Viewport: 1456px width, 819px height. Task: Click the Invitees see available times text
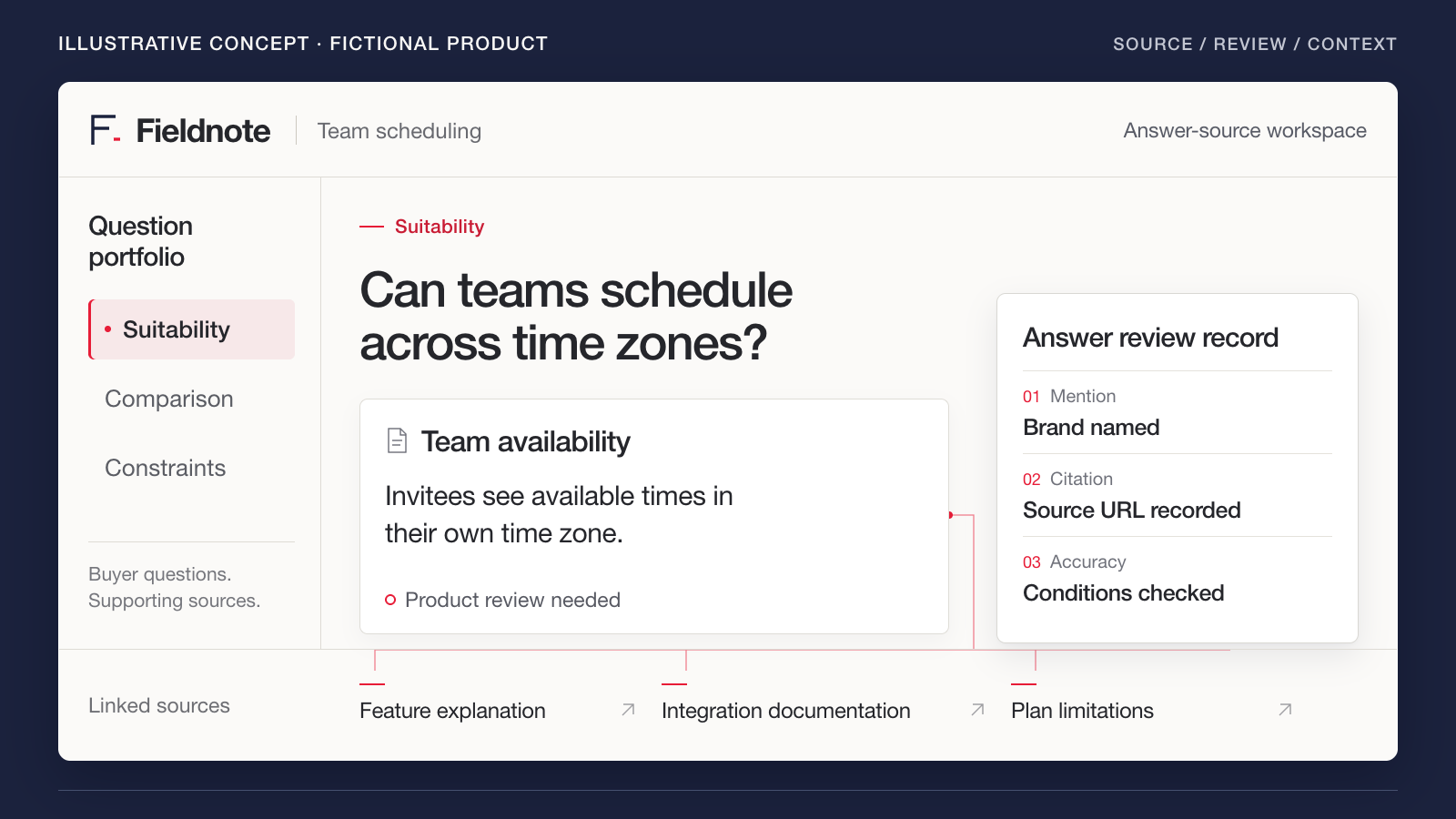tap(559, 514)
